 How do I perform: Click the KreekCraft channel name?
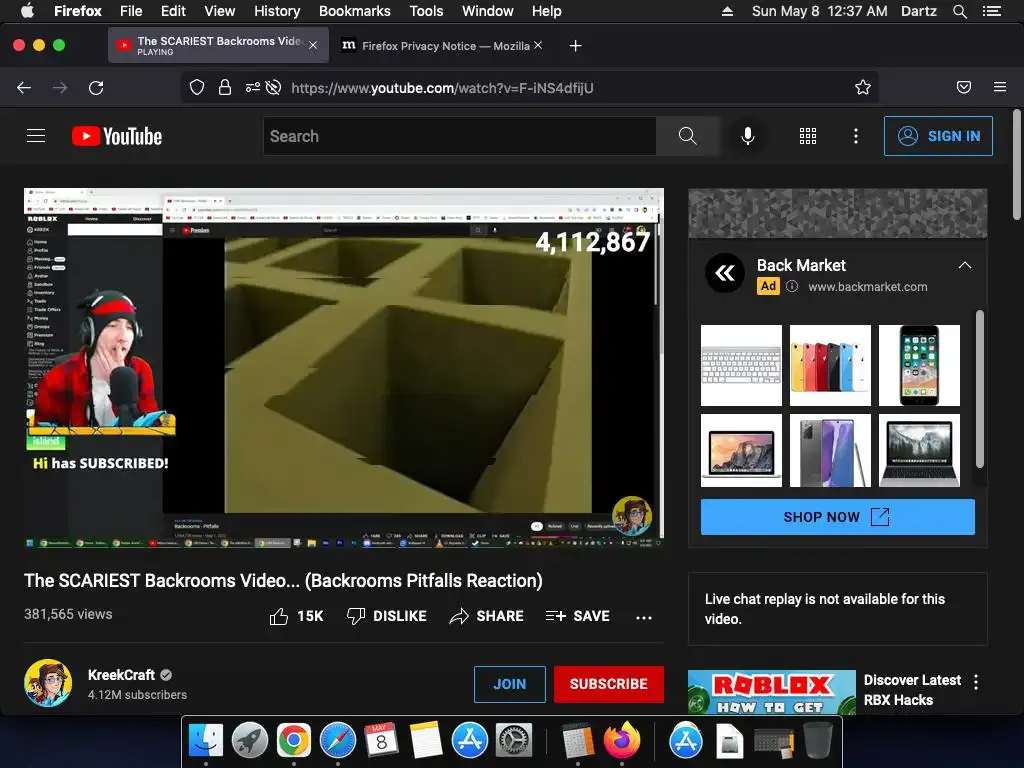(x=121, y=675)
